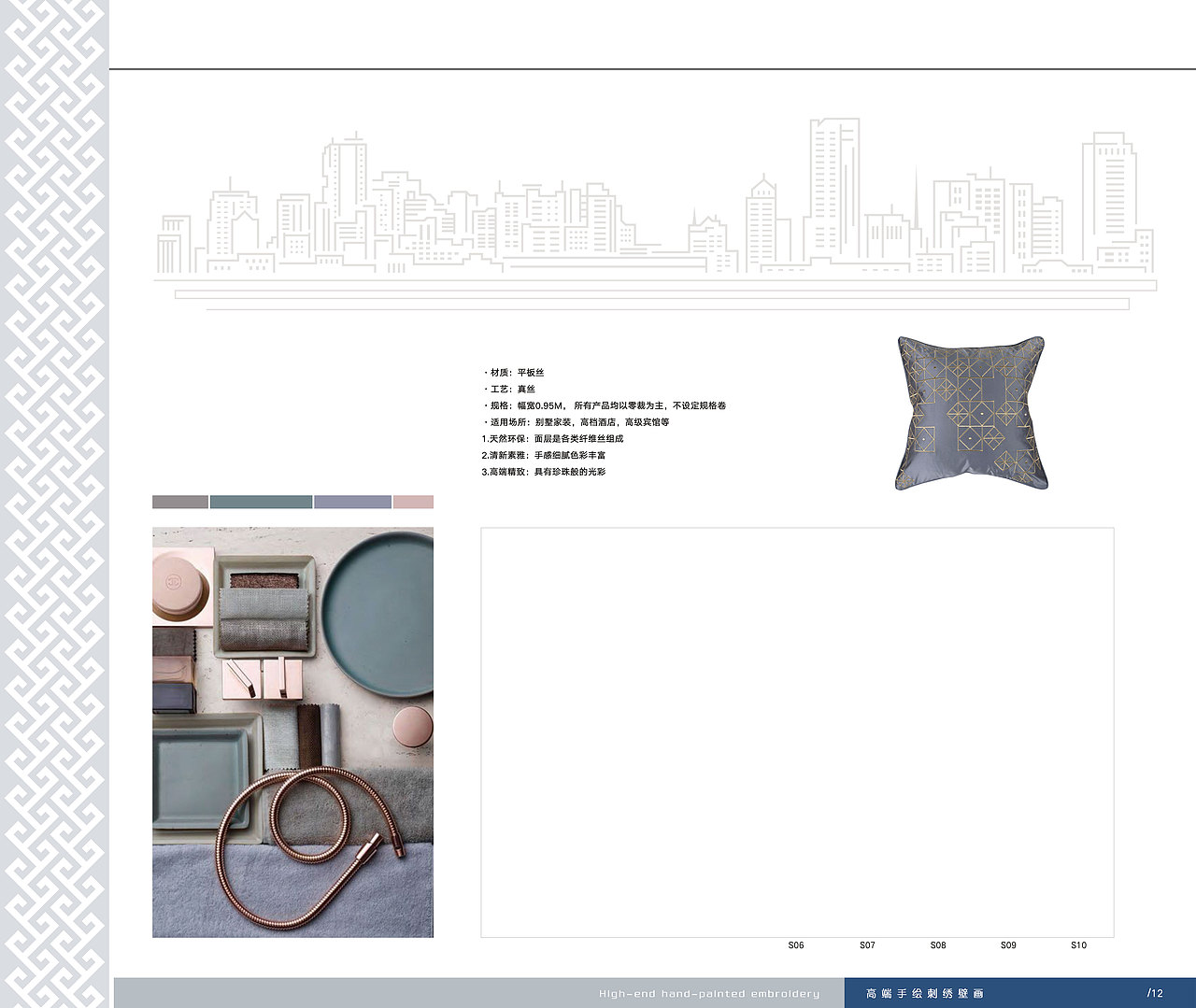Select the footer title "高端手绘刺绣壁画"

tap(925, 994)
